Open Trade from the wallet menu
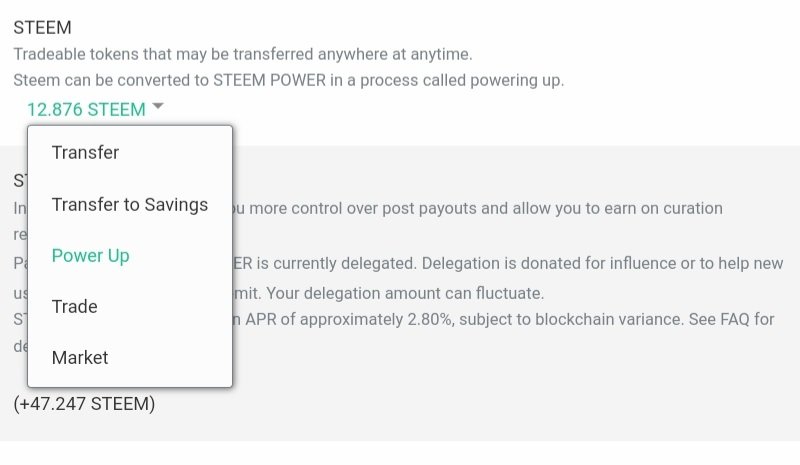 point(76,306)
